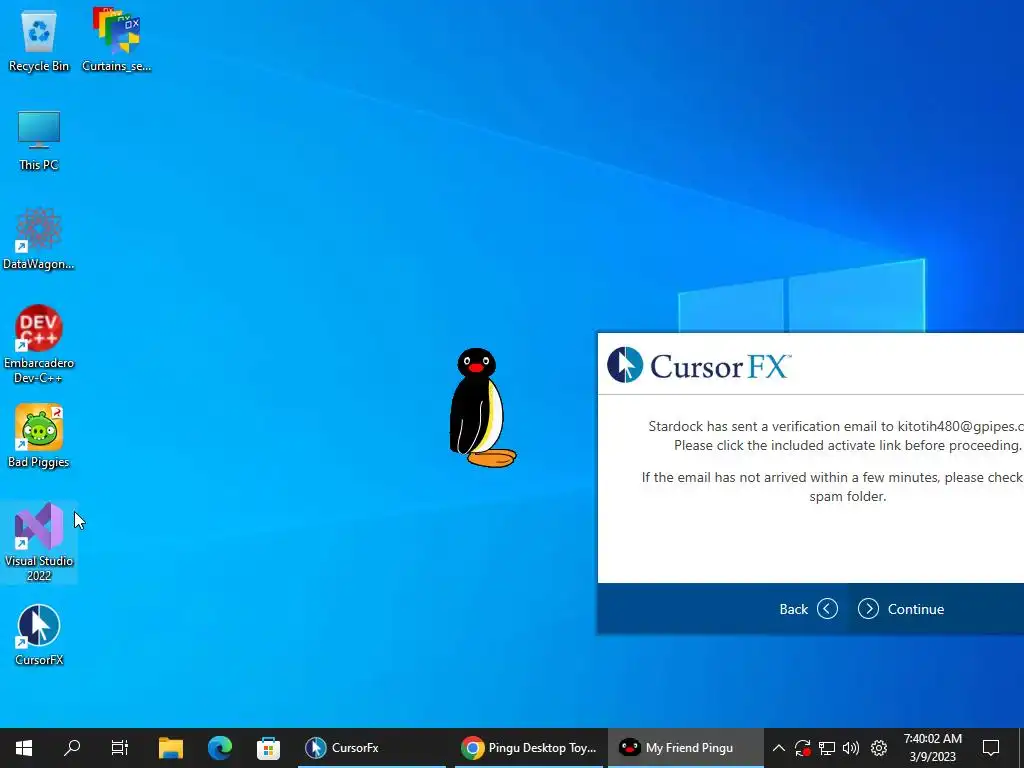Open Microsoft Store from the taskbar
The height and width of the screenshot is (768, 1024).
click(268, 748)
